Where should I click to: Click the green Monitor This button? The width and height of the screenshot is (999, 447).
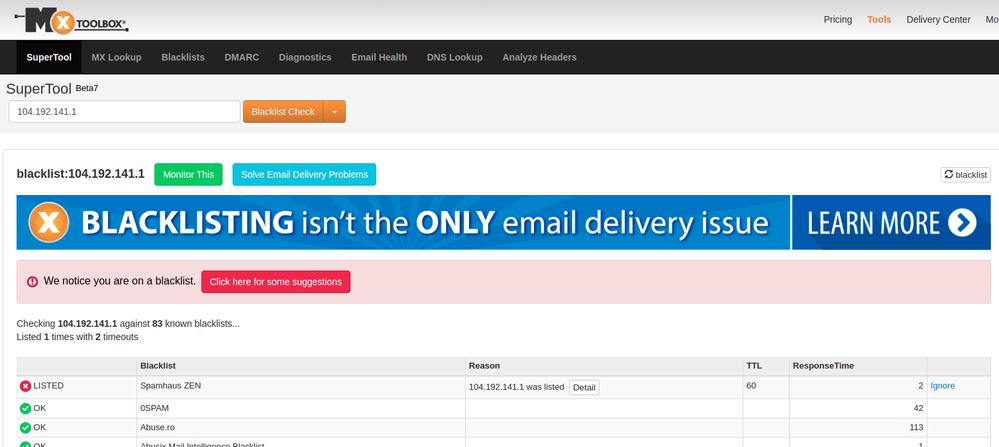[189, 174]
